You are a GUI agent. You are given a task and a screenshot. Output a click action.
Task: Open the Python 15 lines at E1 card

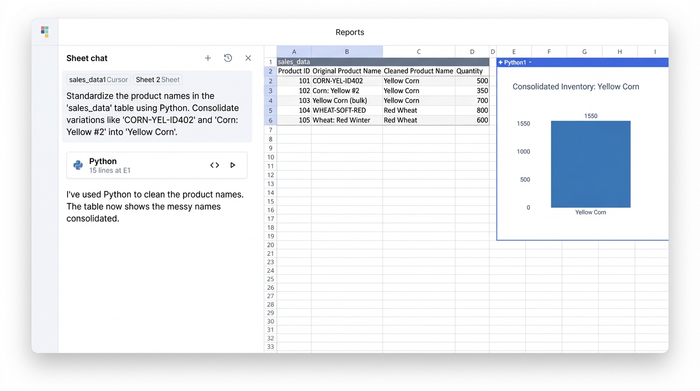157,165
